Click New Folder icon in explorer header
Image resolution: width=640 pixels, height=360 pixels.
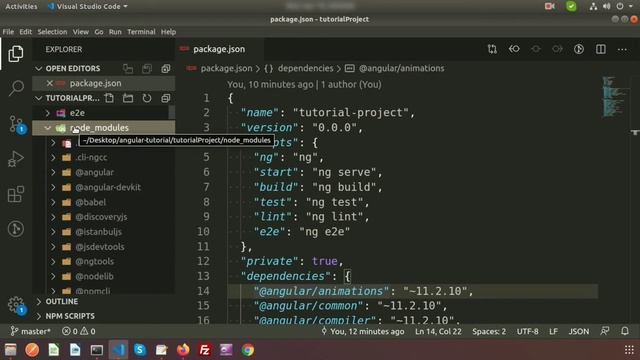click(128, 98)
